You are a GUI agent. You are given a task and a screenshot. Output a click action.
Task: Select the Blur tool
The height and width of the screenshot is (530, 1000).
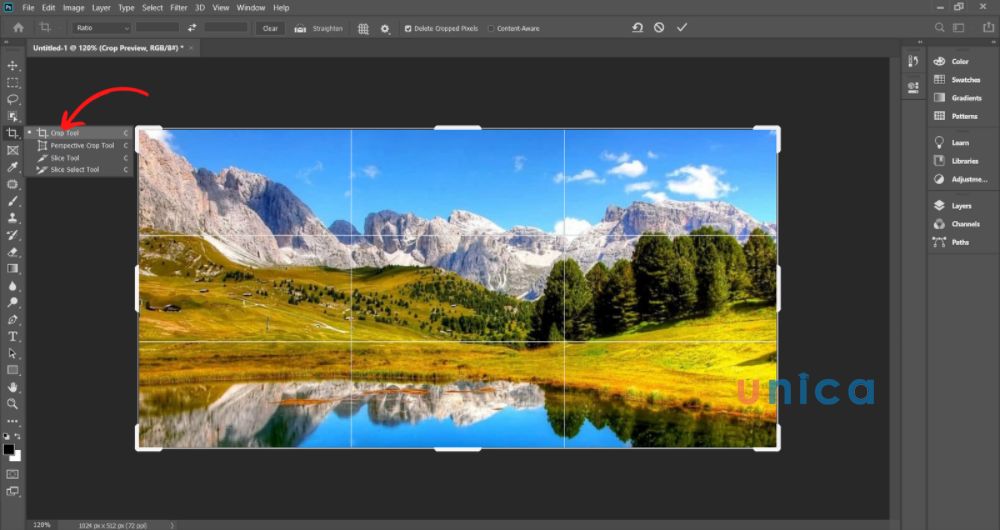pyautogui.click(x=12, y=286)
